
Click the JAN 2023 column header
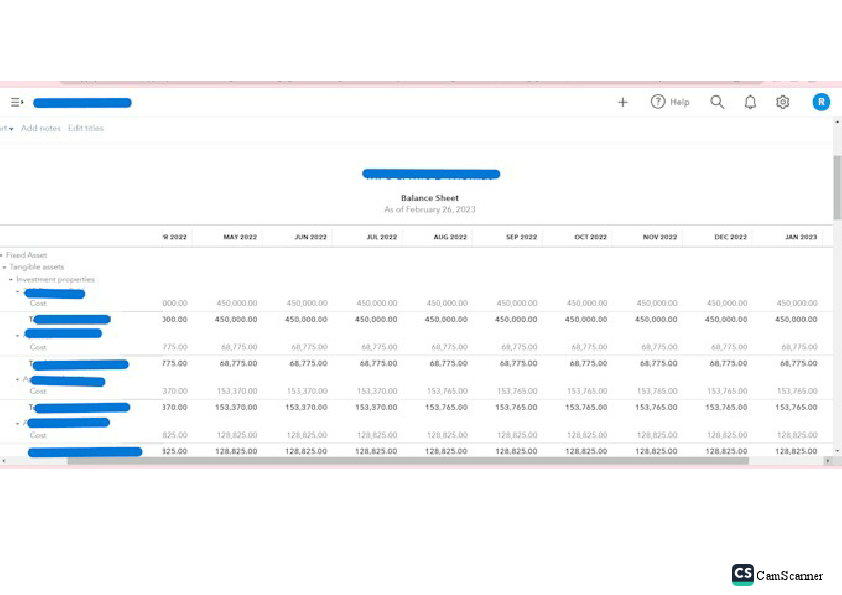pyautogui.click(x=801, y=237)
